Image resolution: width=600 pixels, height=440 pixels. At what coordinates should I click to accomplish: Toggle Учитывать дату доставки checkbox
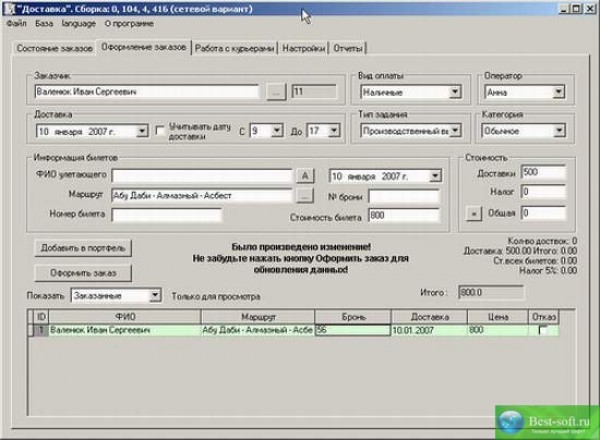coord(160,130)
